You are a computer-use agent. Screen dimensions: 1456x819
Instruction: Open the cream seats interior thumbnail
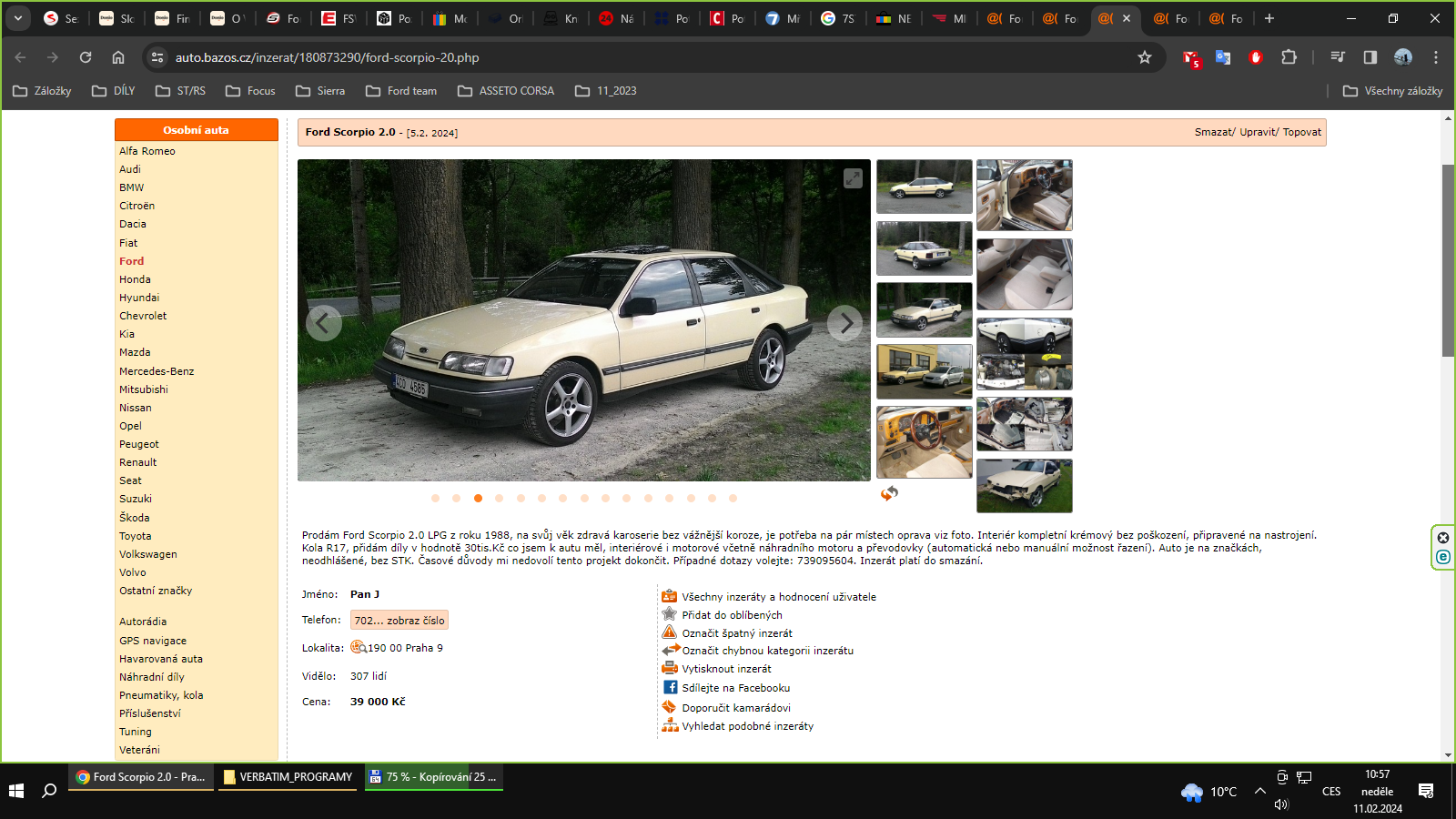[1025, 275]
